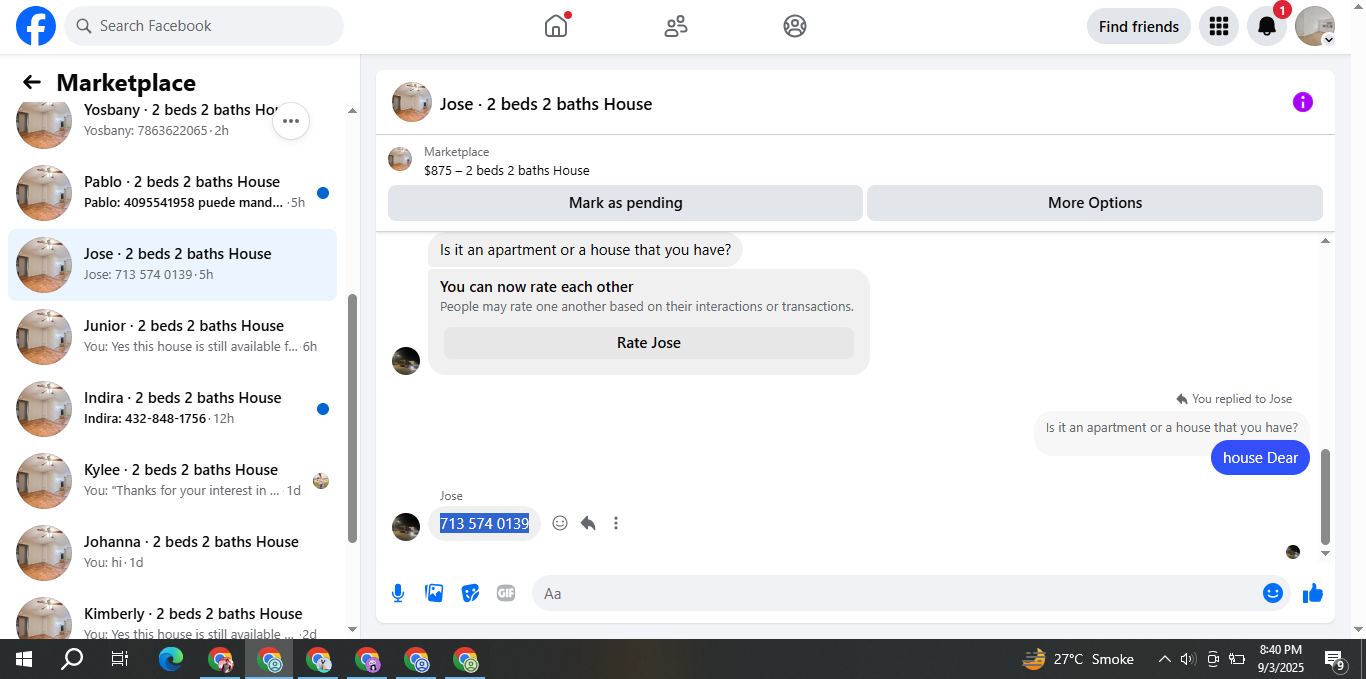Open more actions for Jose's message
Image resolution: width=1366 pixels, height=679 pixels.
click(x=616, y=523)
